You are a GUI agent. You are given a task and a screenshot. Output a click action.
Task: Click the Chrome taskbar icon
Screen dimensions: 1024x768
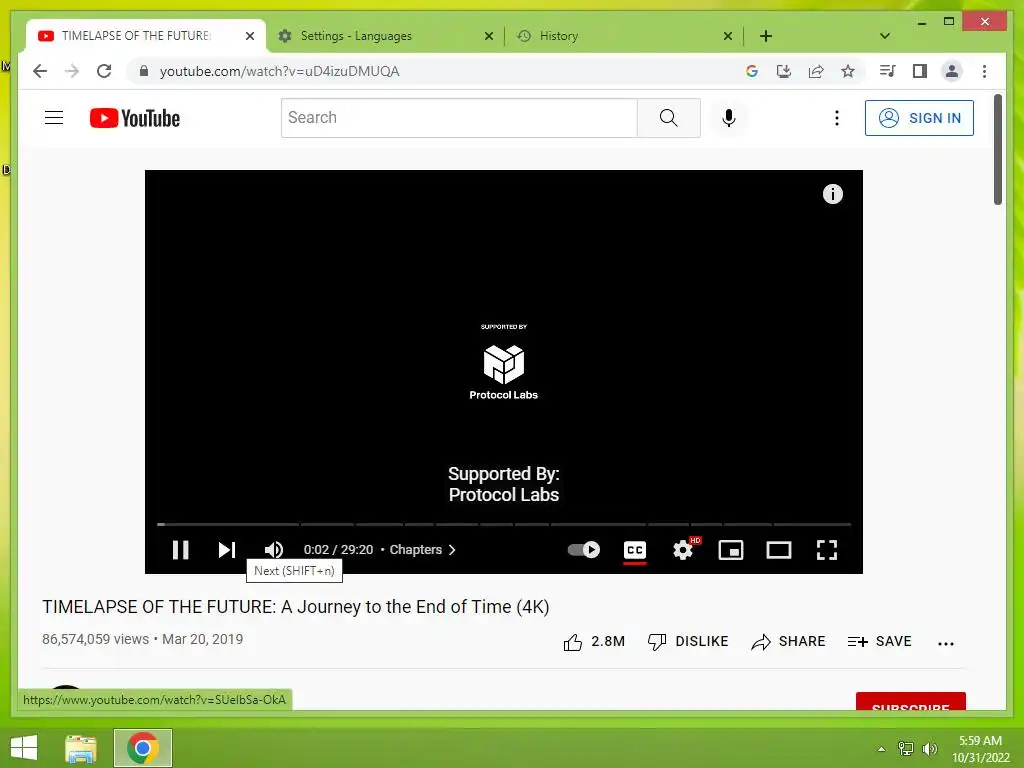click(x=142, y=748)
